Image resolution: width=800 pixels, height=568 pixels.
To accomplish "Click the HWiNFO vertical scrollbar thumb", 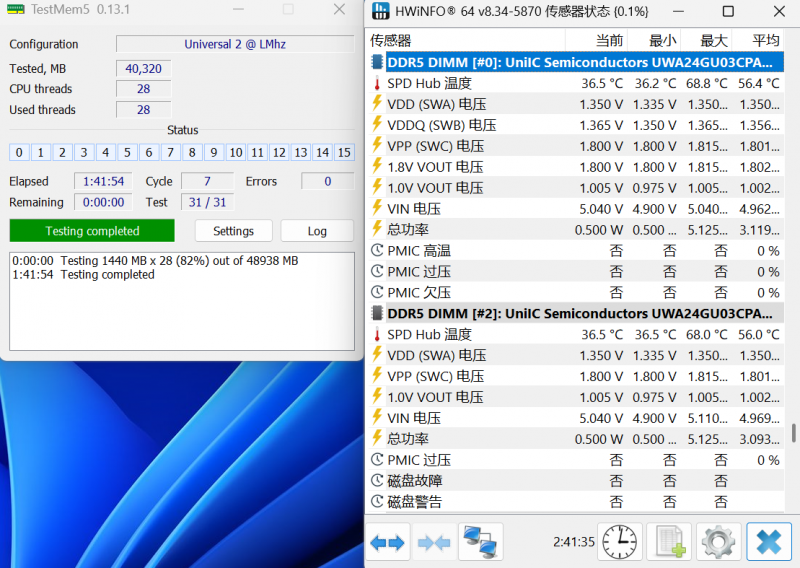I will coord(793,433).
